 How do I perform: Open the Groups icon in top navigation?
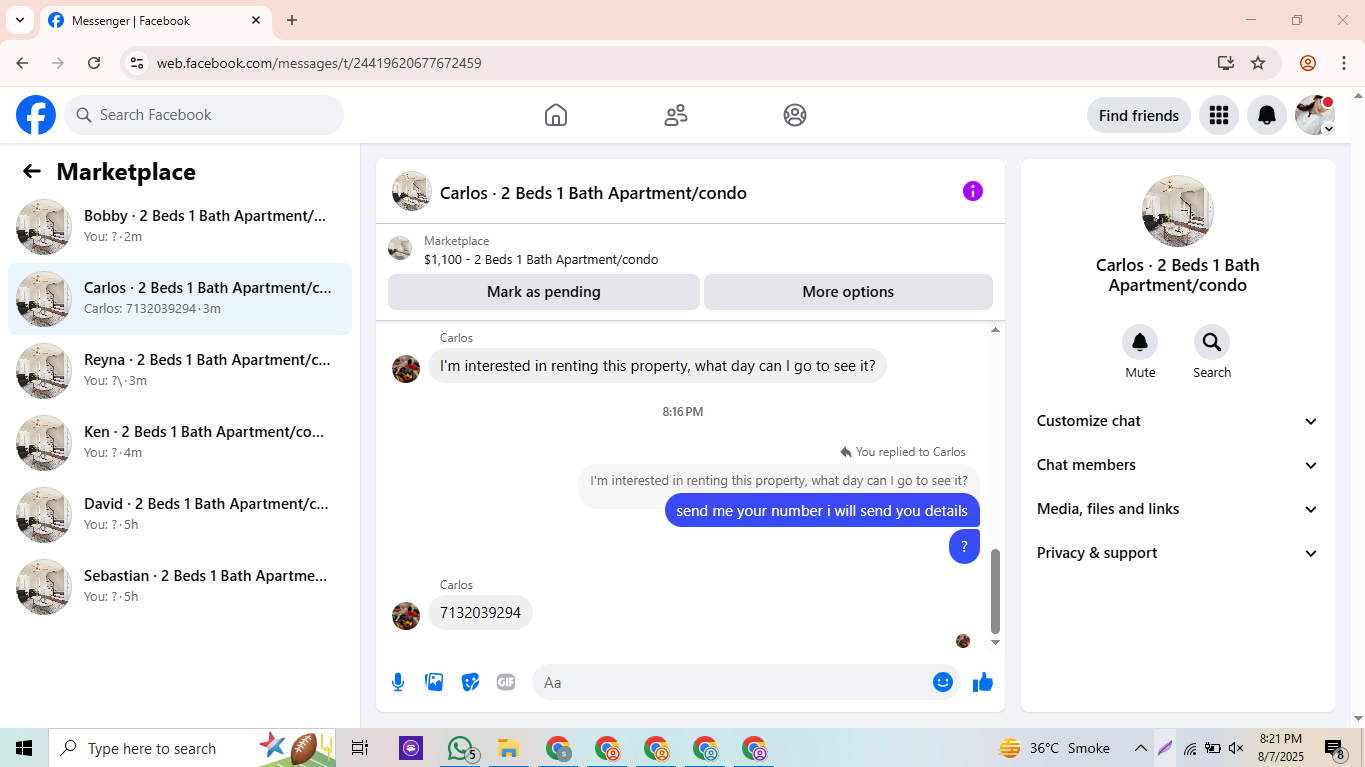[795, 115]
